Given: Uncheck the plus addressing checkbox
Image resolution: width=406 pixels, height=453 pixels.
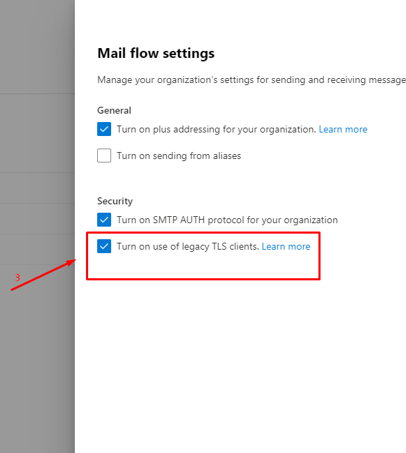Looking at the screenshot, I should (104, 129).
